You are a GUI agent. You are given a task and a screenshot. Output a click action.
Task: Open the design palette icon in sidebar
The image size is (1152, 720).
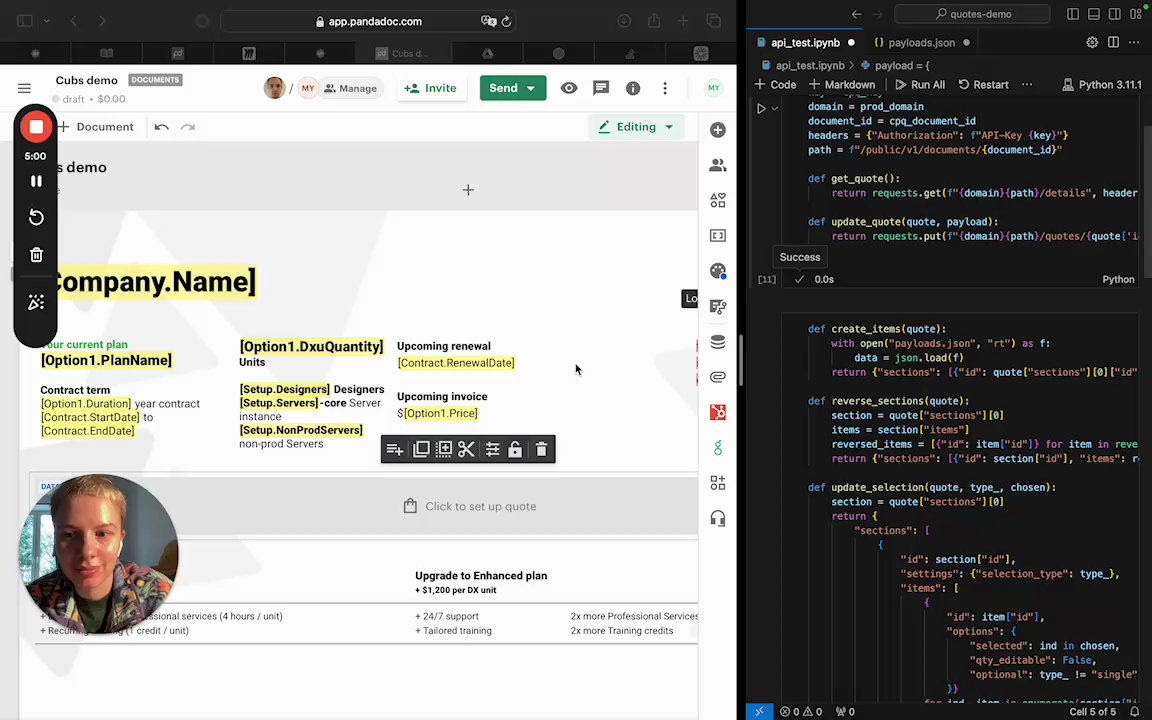pos(718,270)
